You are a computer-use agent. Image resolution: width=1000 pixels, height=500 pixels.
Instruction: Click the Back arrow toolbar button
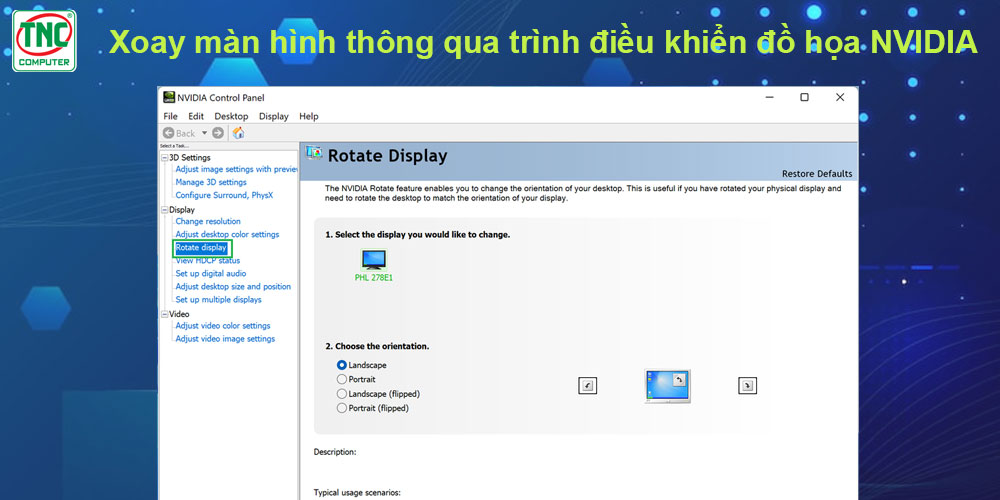pos(168,133)
